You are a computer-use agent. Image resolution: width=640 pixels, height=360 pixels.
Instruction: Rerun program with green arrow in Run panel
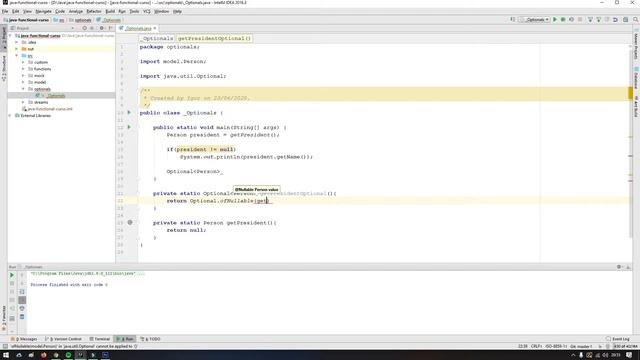(x=12, y=275)
